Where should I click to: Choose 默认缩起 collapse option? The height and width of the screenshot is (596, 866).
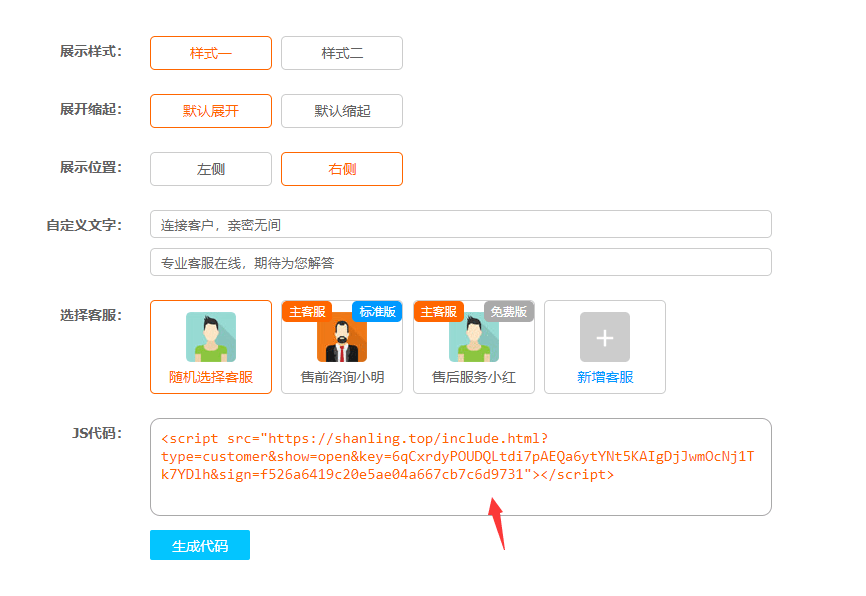click(342, 111)
